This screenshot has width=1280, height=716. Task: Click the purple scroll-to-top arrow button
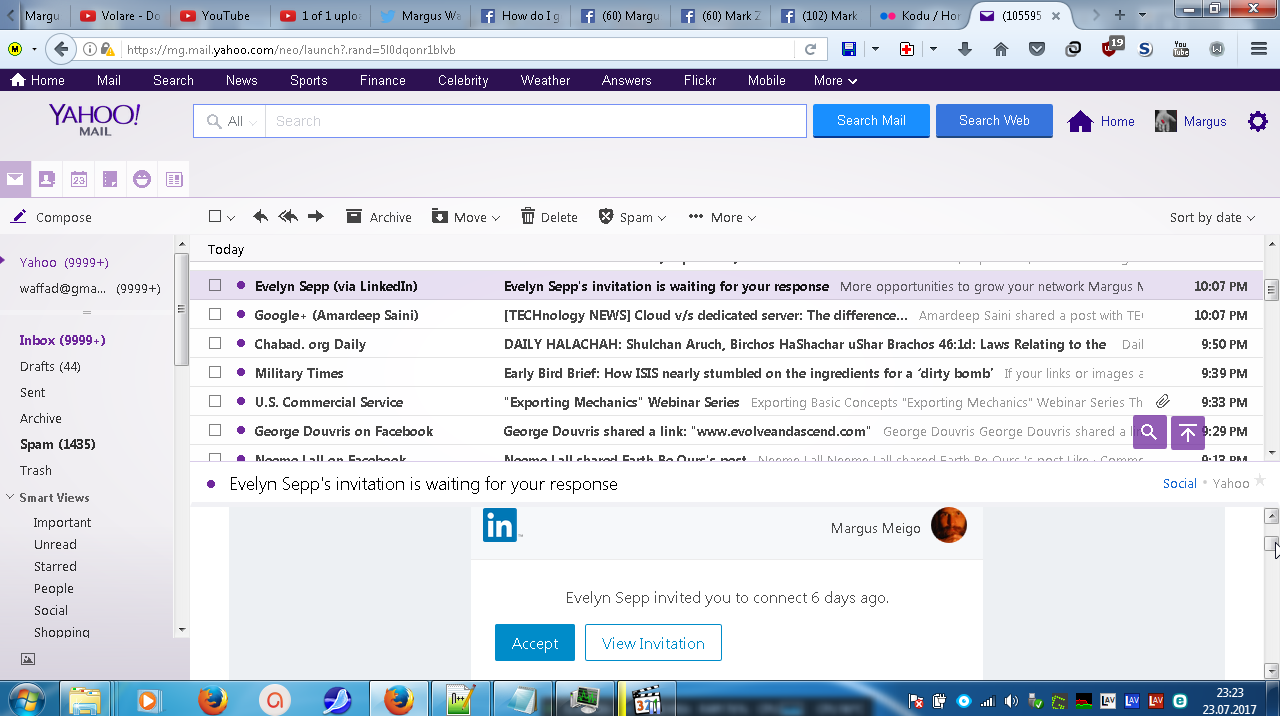coord(1187,433)
